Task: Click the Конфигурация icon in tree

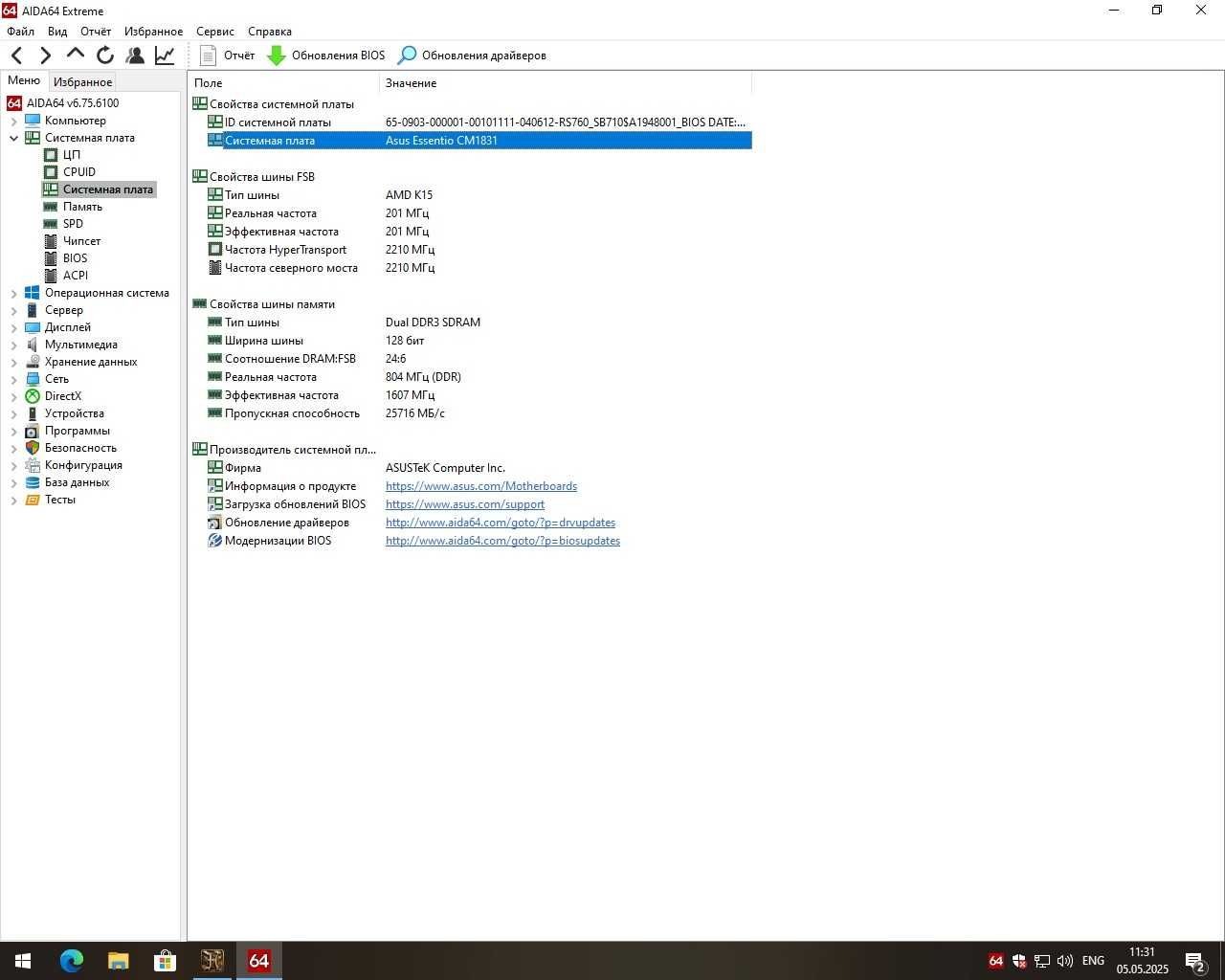Action: point(33,465)
